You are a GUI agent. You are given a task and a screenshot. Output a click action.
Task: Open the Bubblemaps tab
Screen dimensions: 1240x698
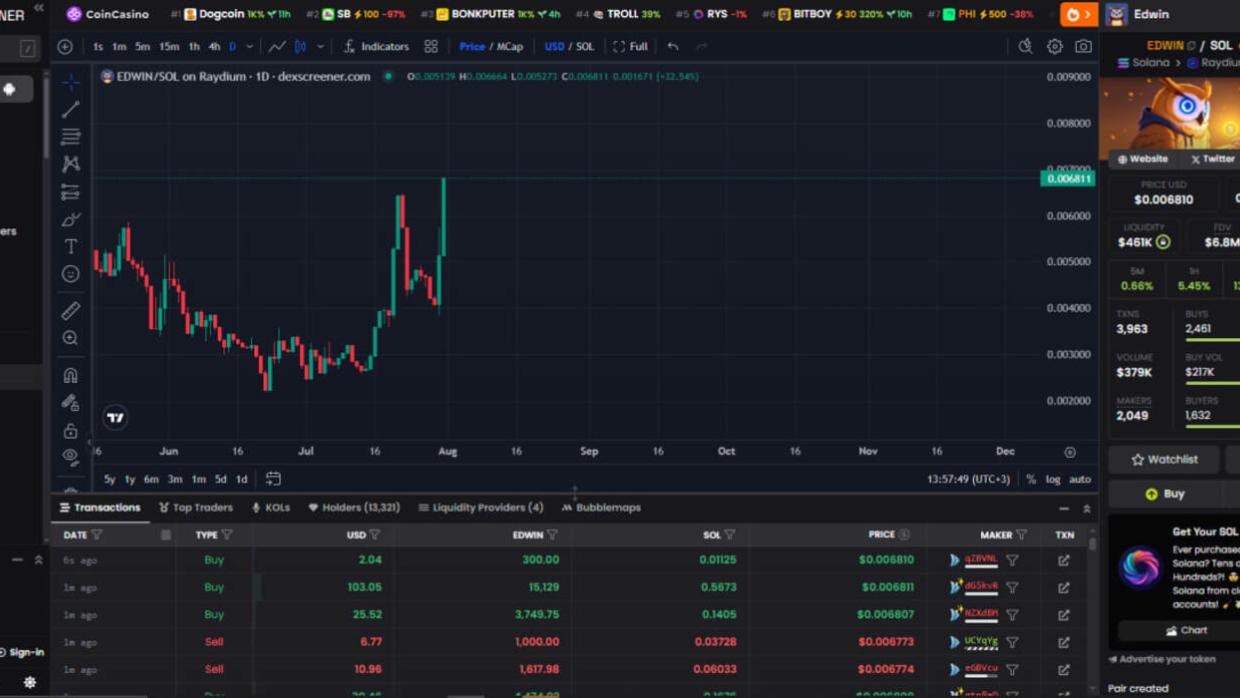[x=601, y=508]
